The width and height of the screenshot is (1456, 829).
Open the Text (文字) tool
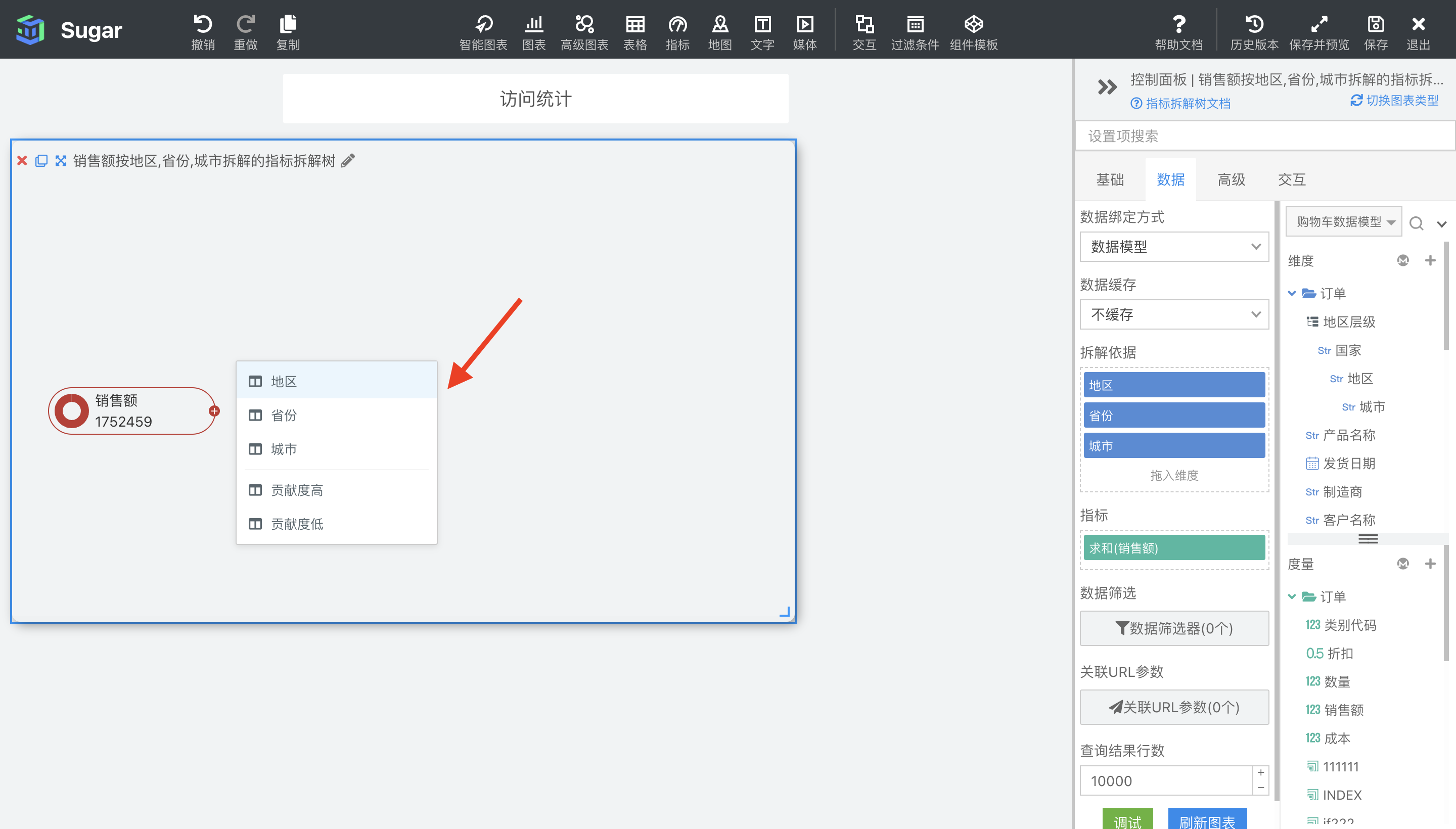tap(762, 32)
